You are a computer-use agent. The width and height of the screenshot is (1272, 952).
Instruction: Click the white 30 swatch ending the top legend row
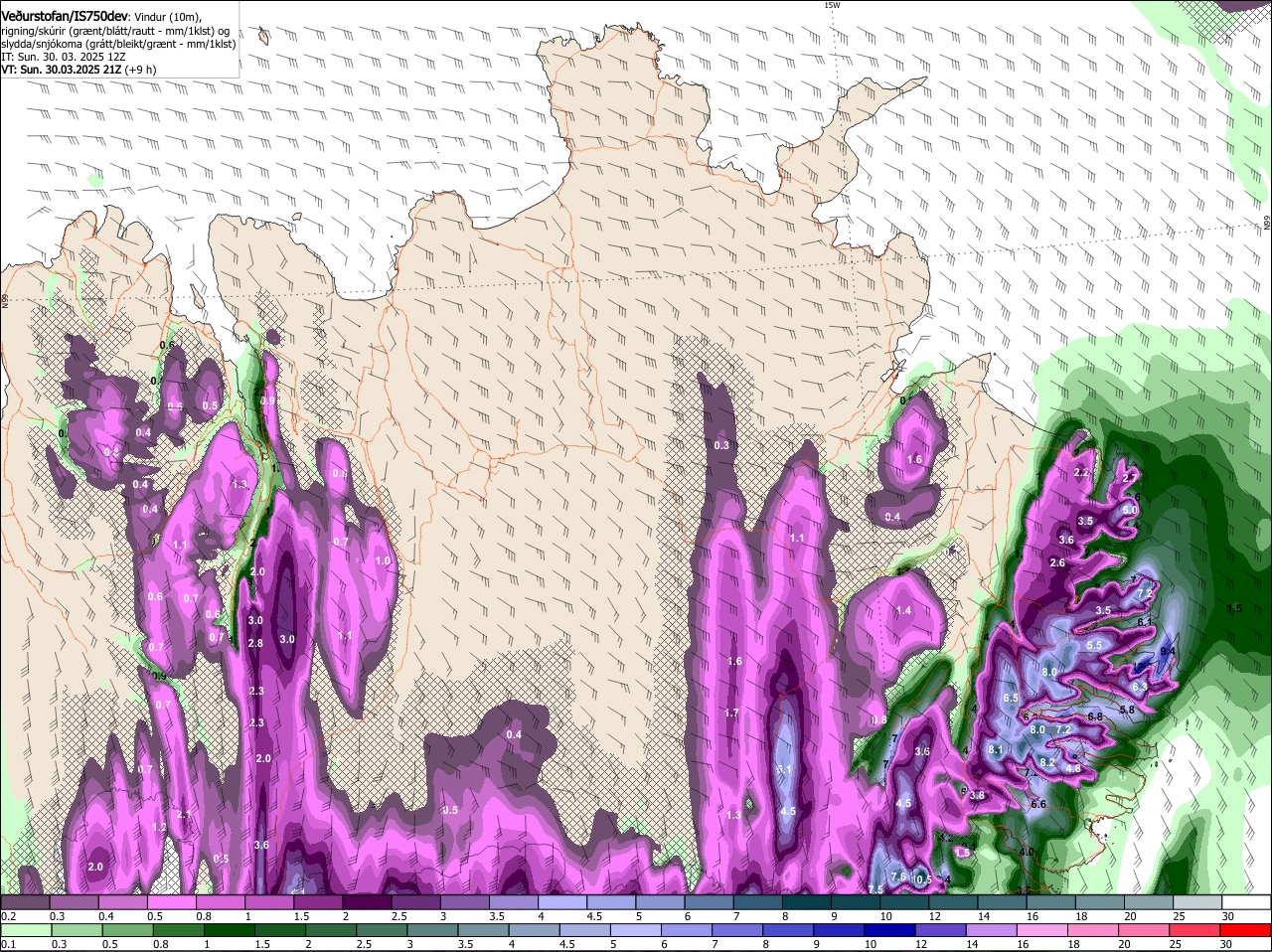pos(1246,902)
